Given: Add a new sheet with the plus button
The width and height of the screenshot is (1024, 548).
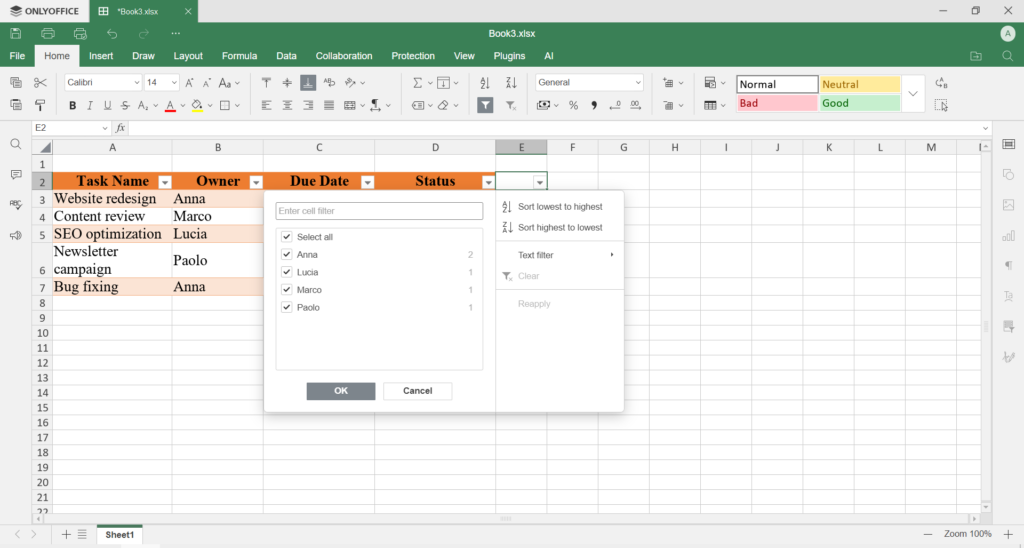Looking at the screenshot, I should (66, 534).
